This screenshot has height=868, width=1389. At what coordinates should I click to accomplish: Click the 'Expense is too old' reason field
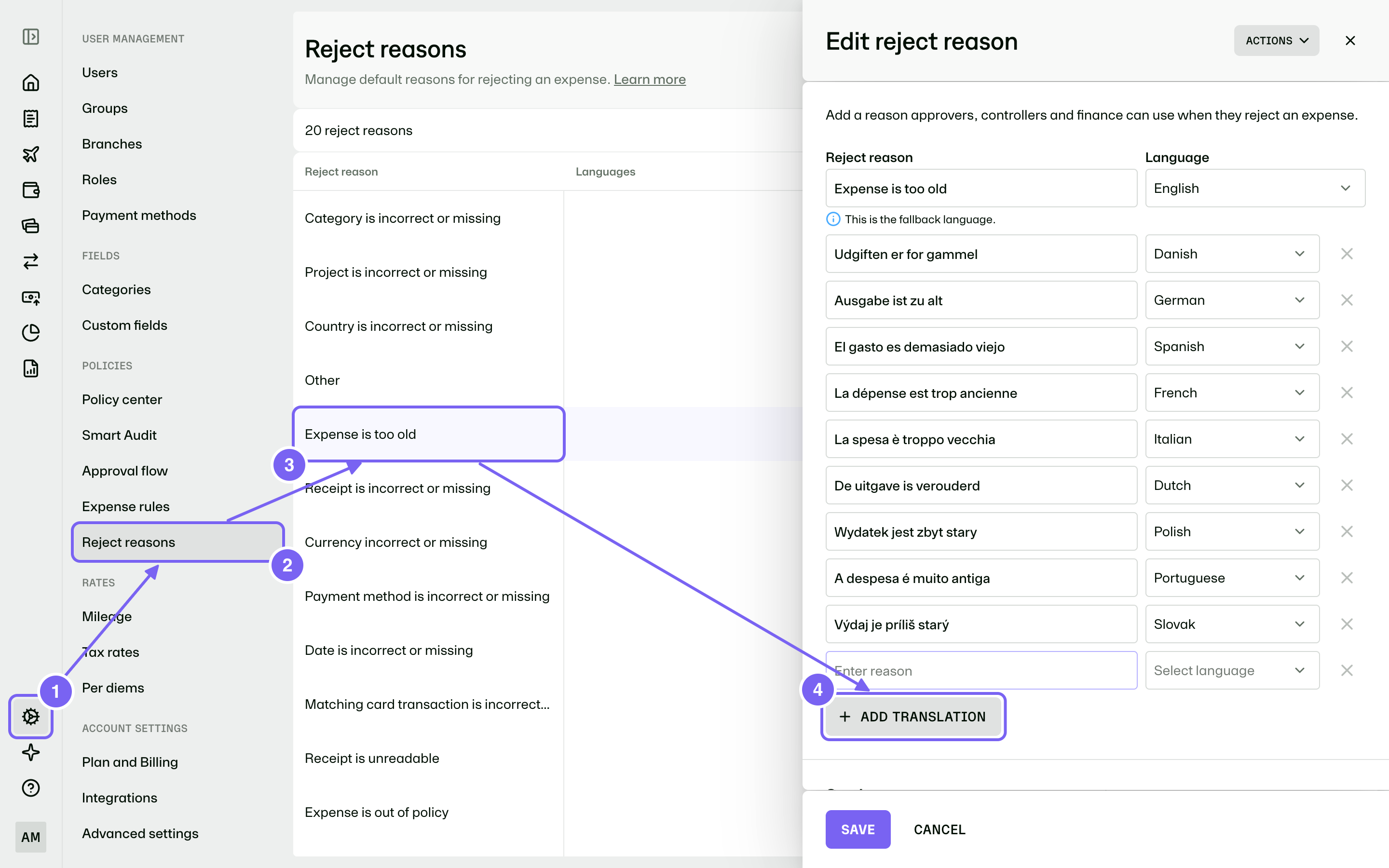click(x=981, y=188)
